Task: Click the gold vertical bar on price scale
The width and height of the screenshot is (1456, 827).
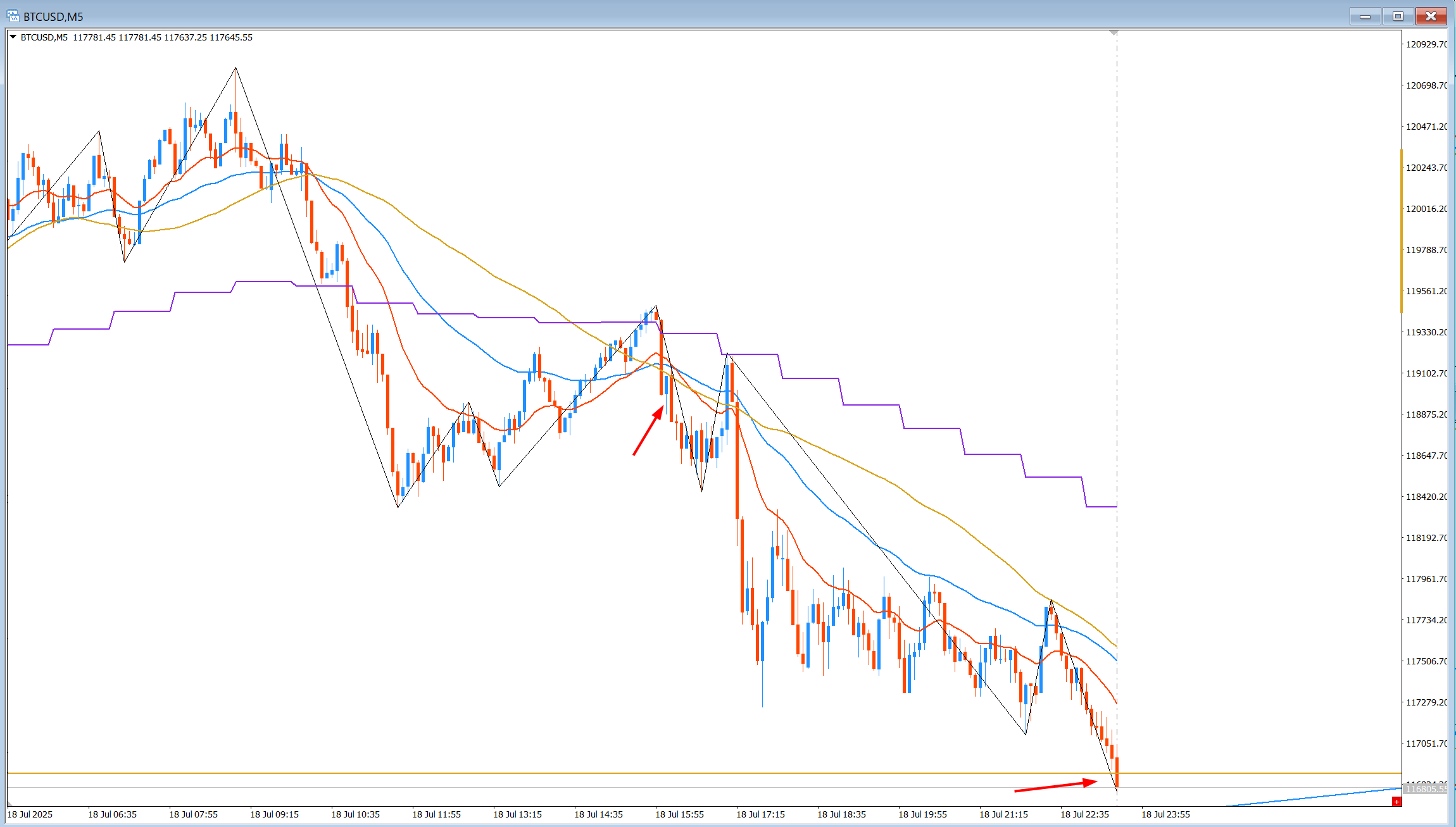Action: pos(1402,231)
